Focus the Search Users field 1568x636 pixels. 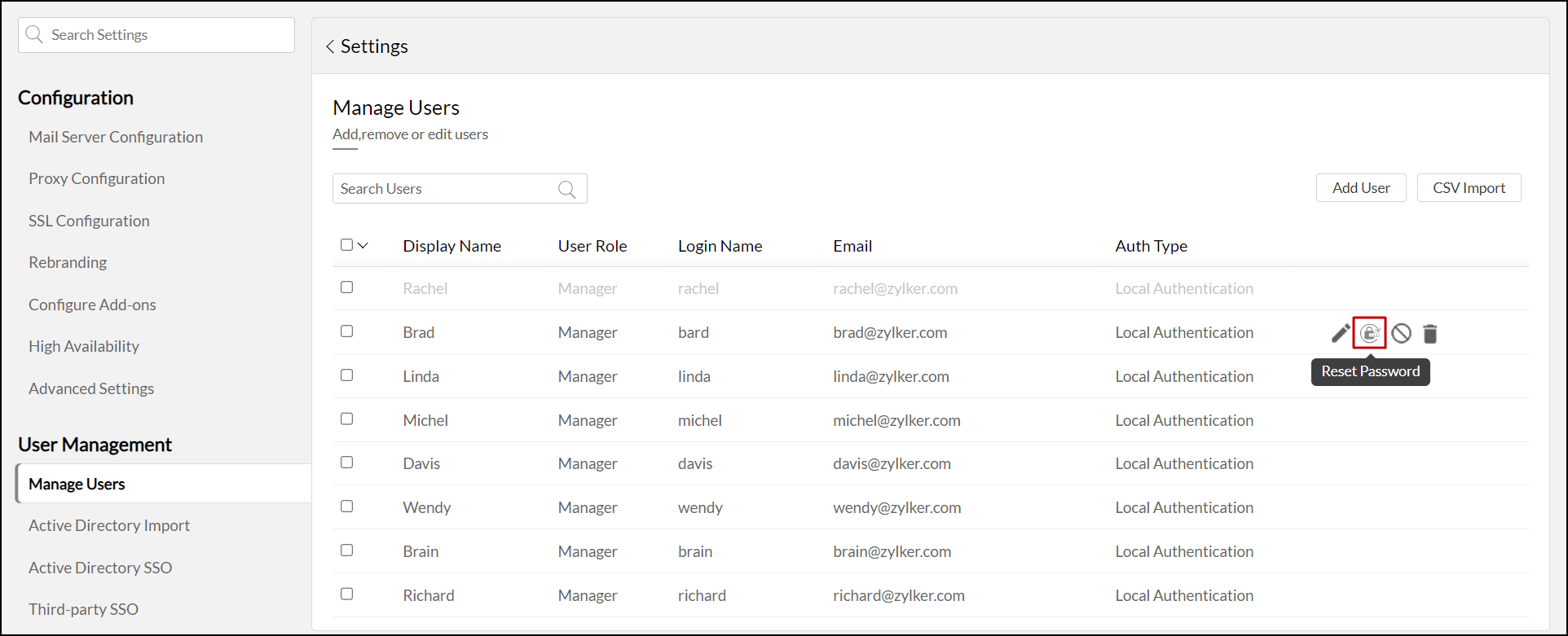[444, 189]
